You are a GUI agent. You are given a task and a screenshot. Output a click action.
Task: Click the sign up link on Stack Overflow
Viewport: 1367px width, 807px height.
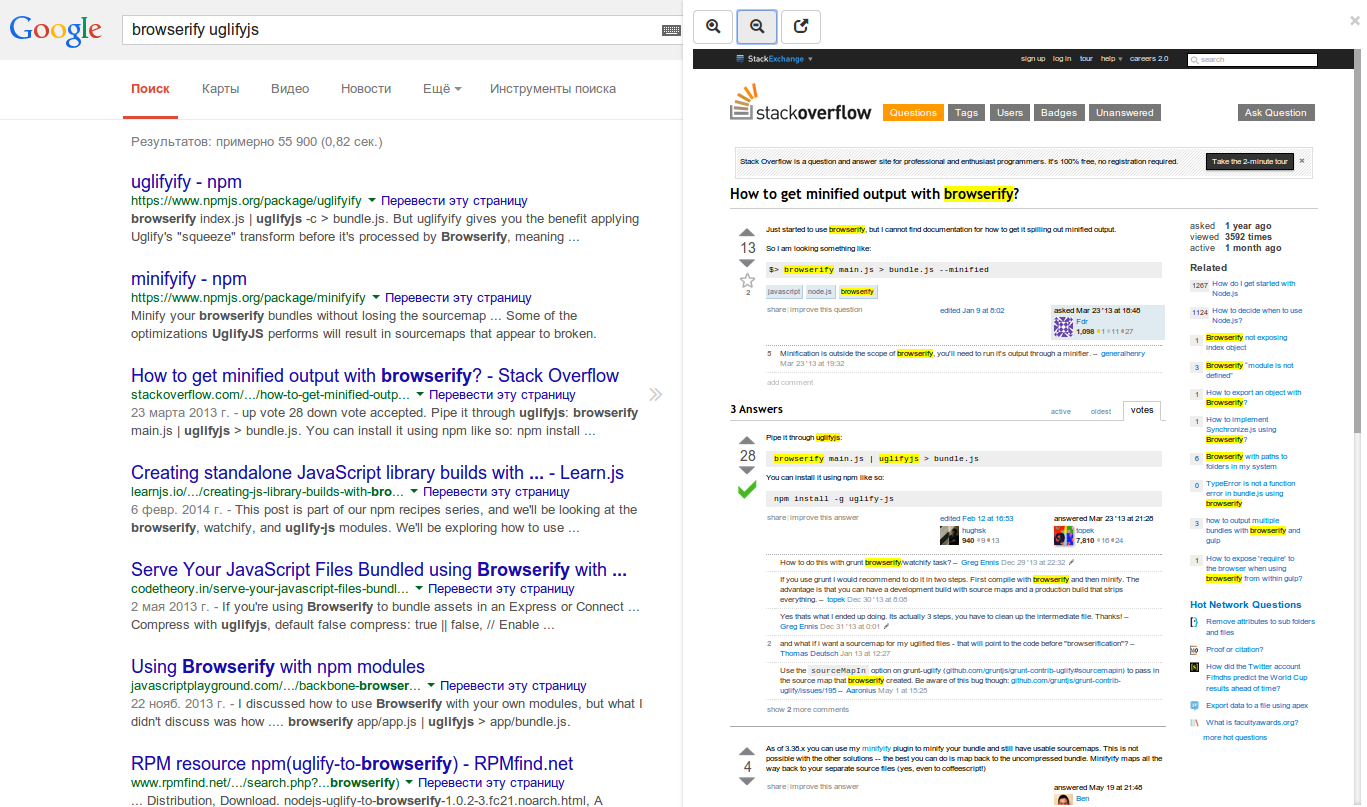pos(1033,59)
